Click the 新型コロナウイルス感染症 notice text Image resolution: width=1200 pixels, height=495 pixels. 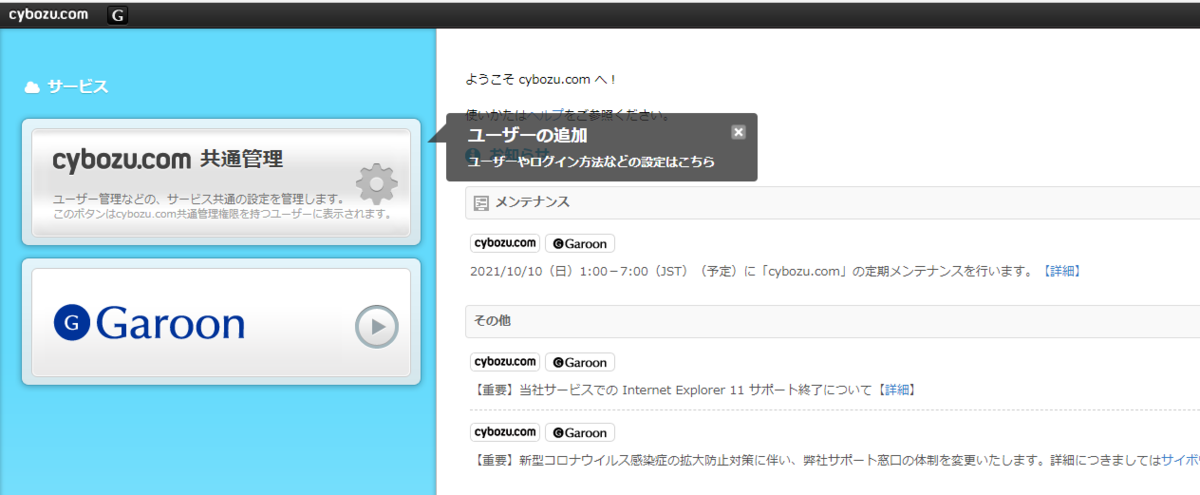(833, 461)
